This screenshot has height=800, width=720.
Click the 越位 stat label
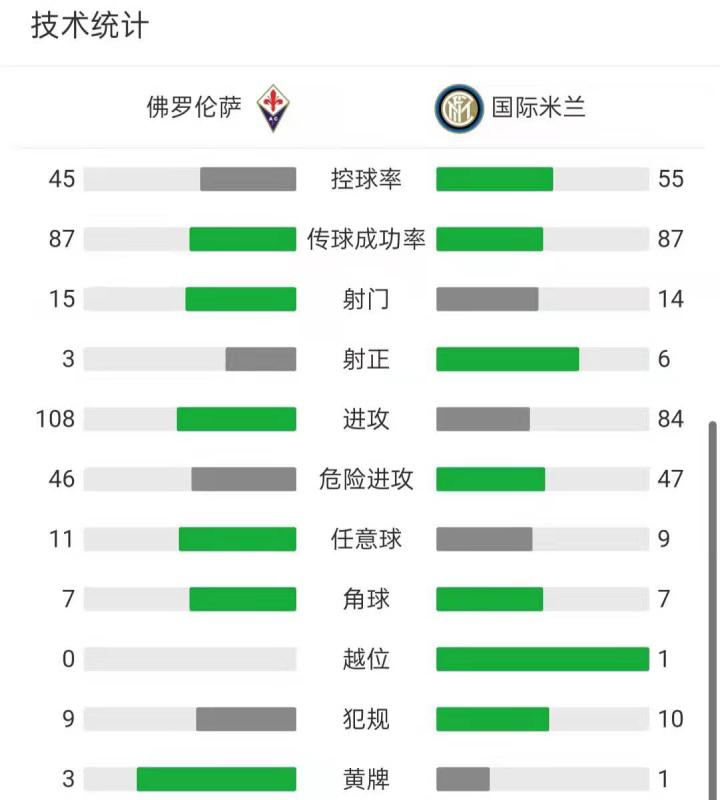[366, 659]
